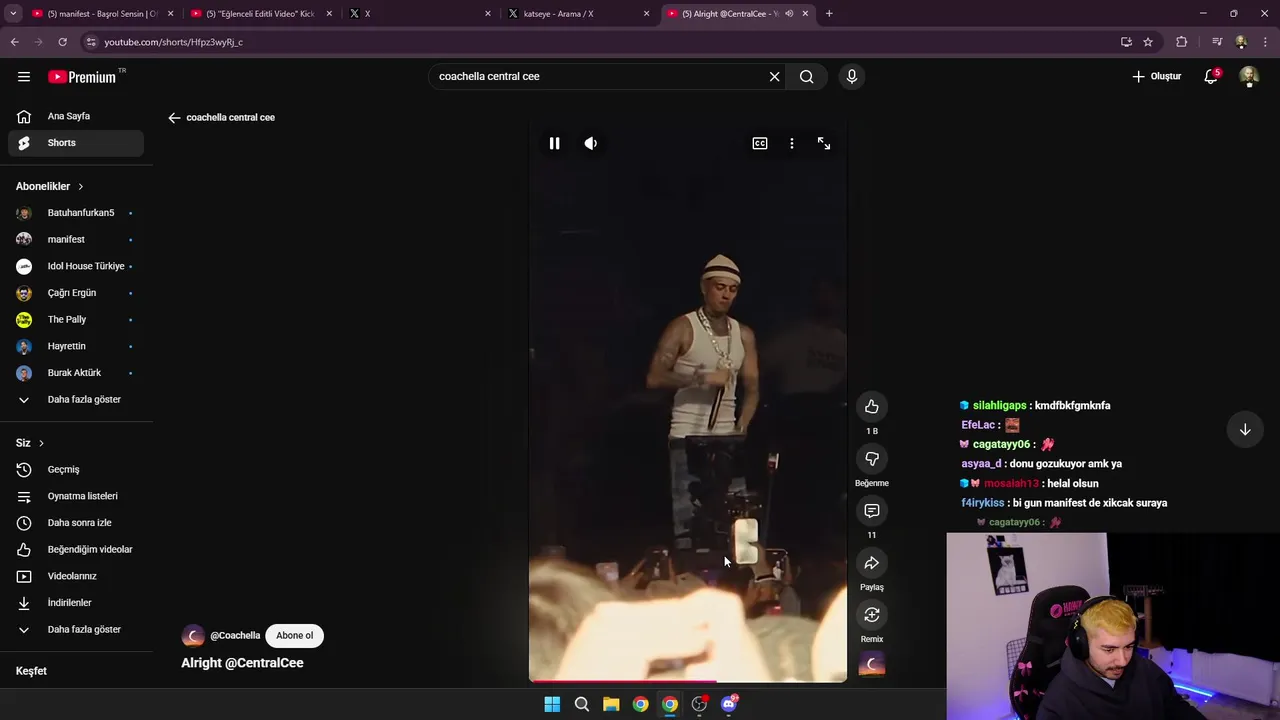1280x720 pixels.
Task: Open the Coachella channel avatar
Action: pyautogui.click(x=193, y=636)
